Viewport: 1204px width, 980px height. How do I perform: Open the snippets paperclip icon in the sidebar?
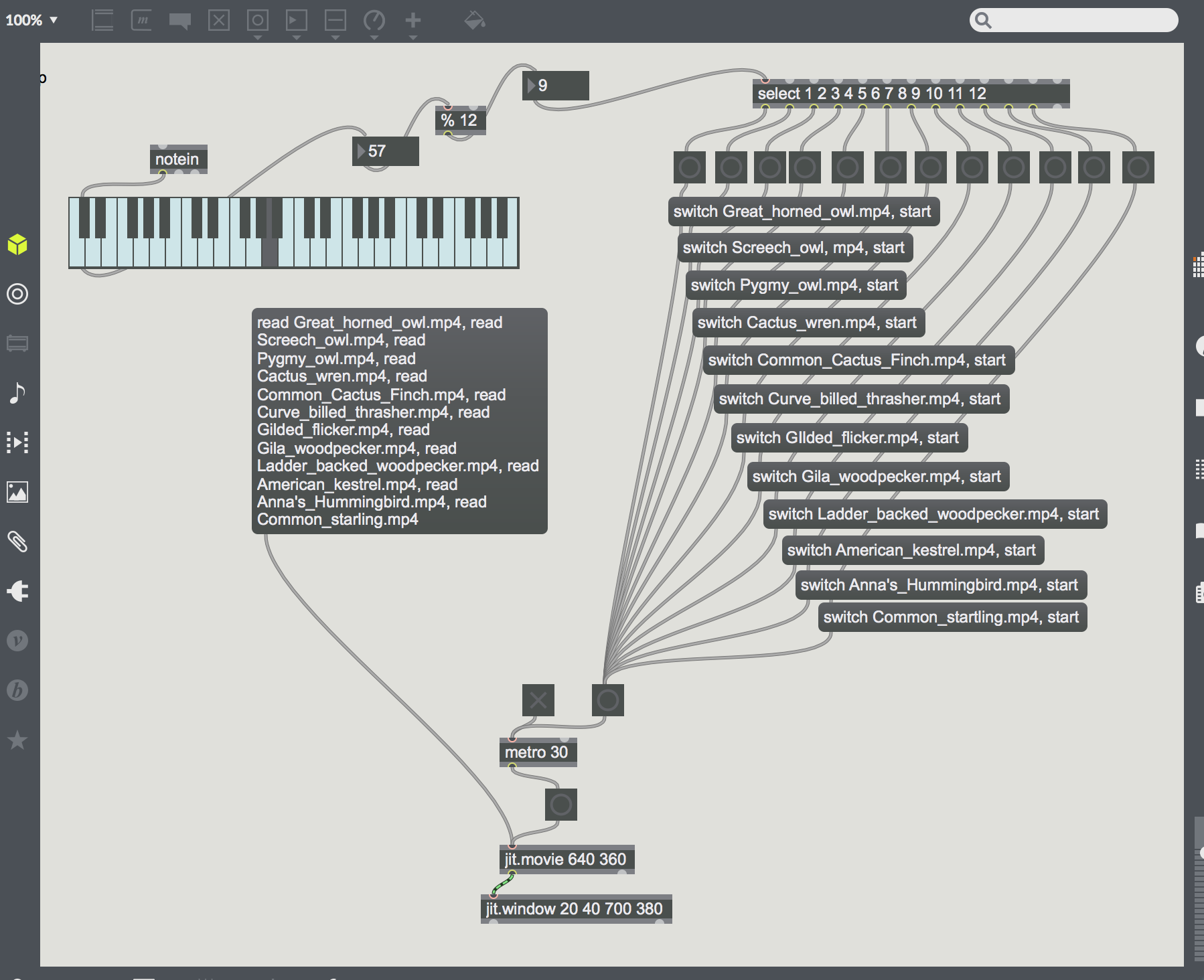point(18,542)
